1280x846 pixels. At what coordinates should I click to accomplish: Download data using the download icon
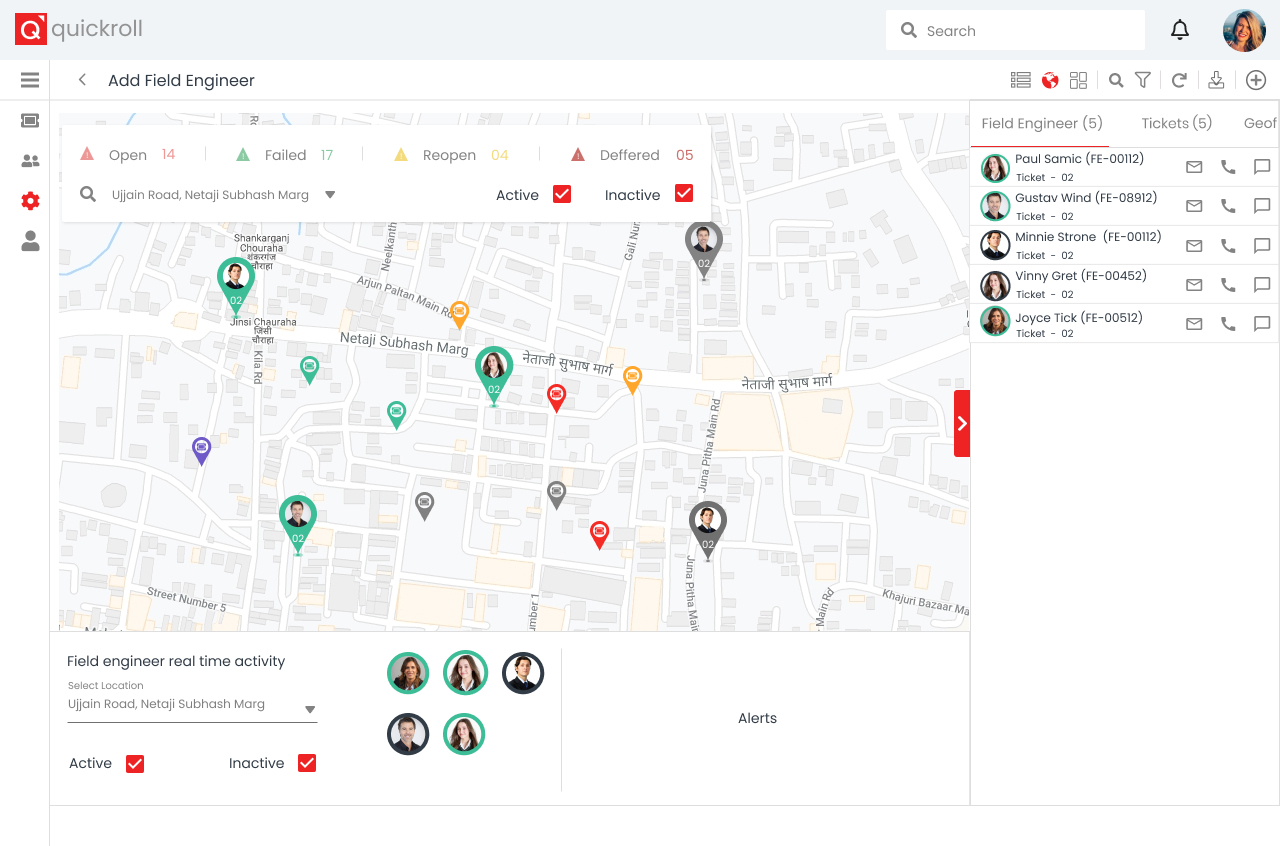(x=1216, y=80)
